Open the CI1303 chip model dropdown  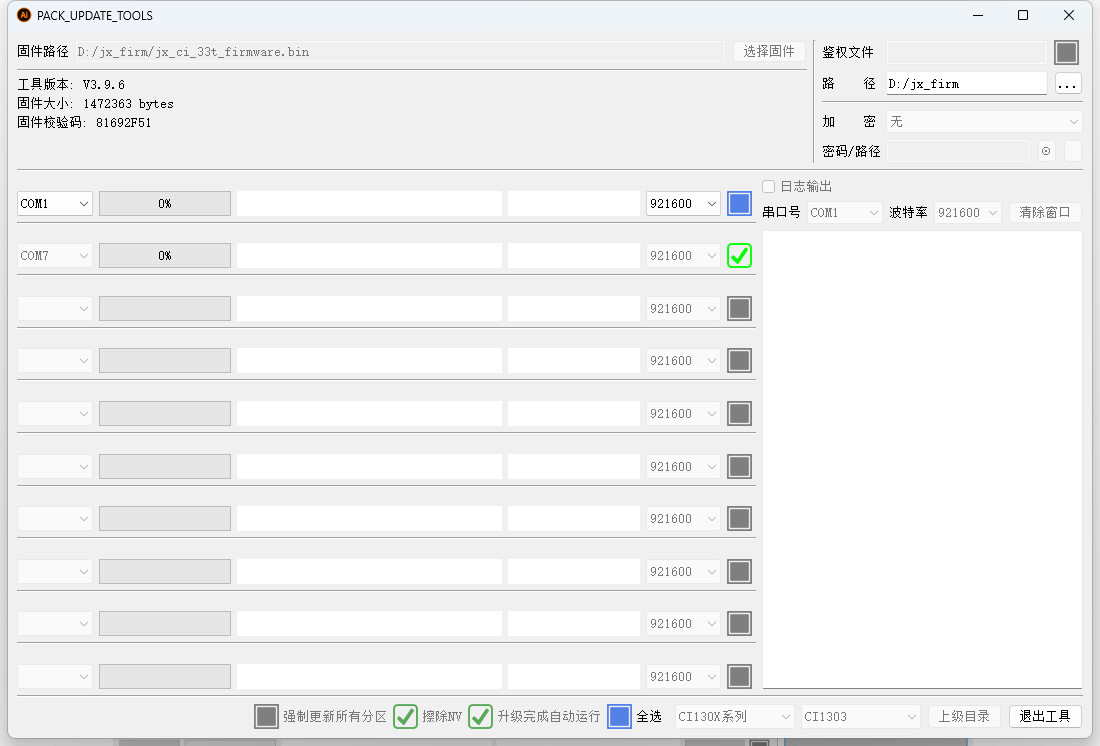[x=860, y=716]
